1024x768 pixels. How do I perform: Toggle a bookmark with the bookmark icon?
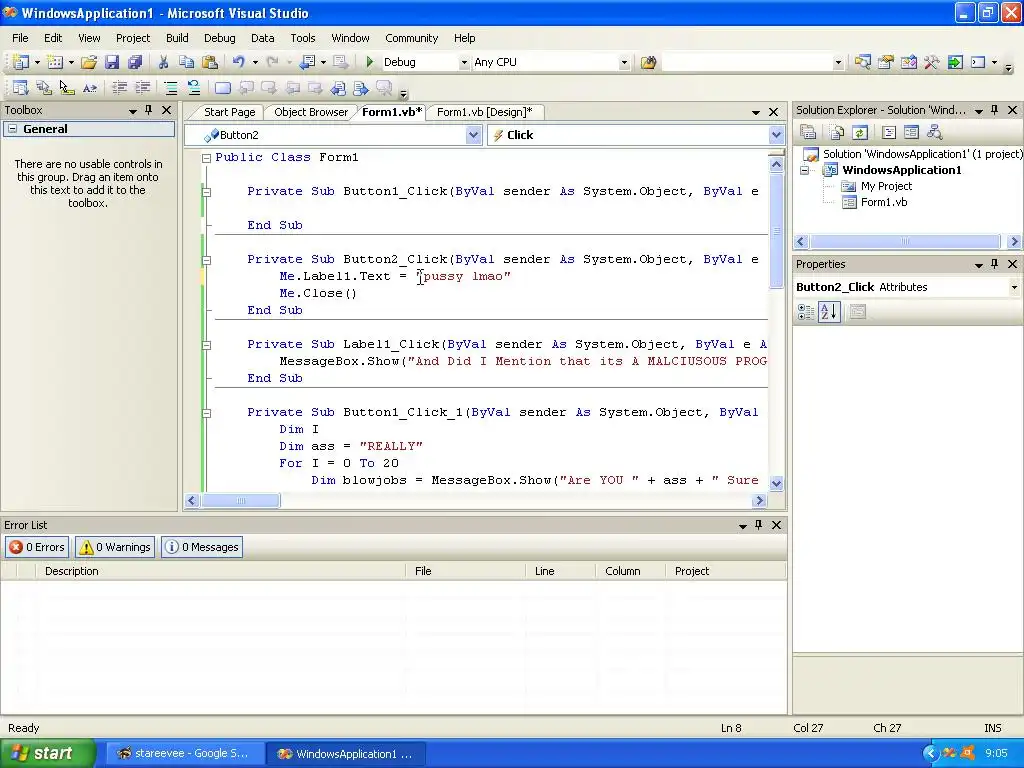(223, 88)
